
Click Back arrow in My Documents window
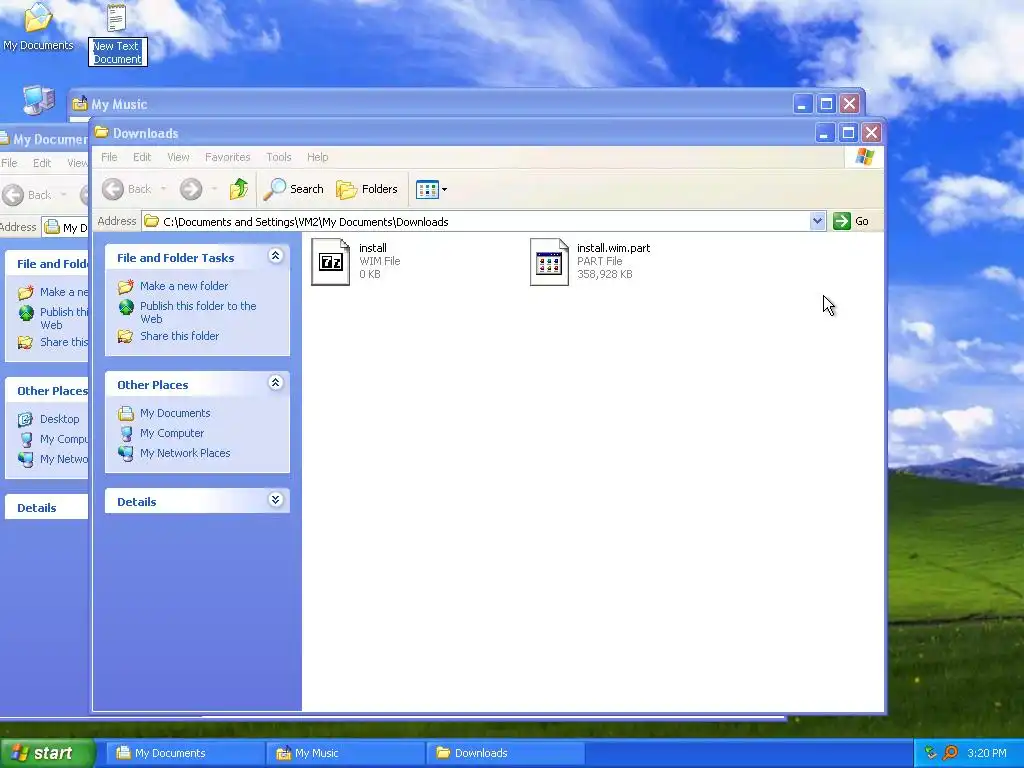click(13, 195)
